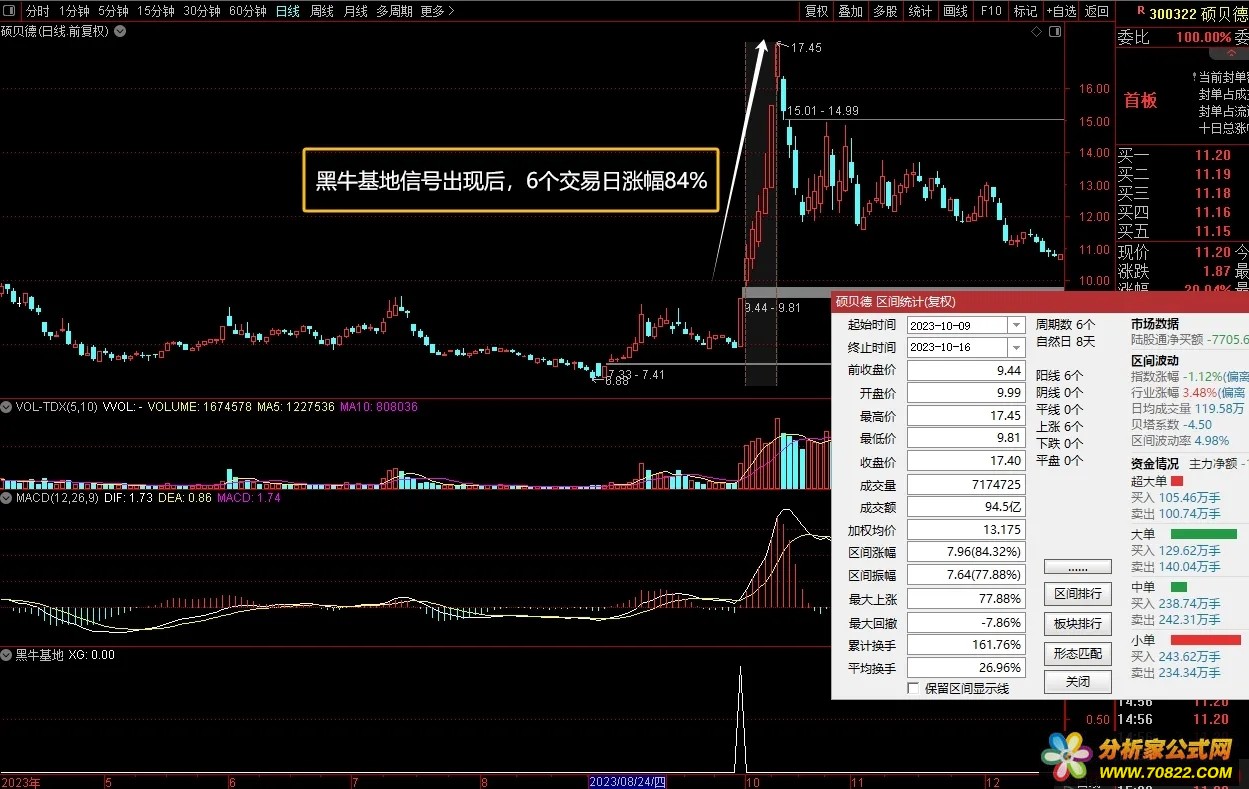Image resolution: width=1249 pixels, height=789 pixels.
Task: Click the 最高价 value 17.45 field
Action: click(966, 415)
